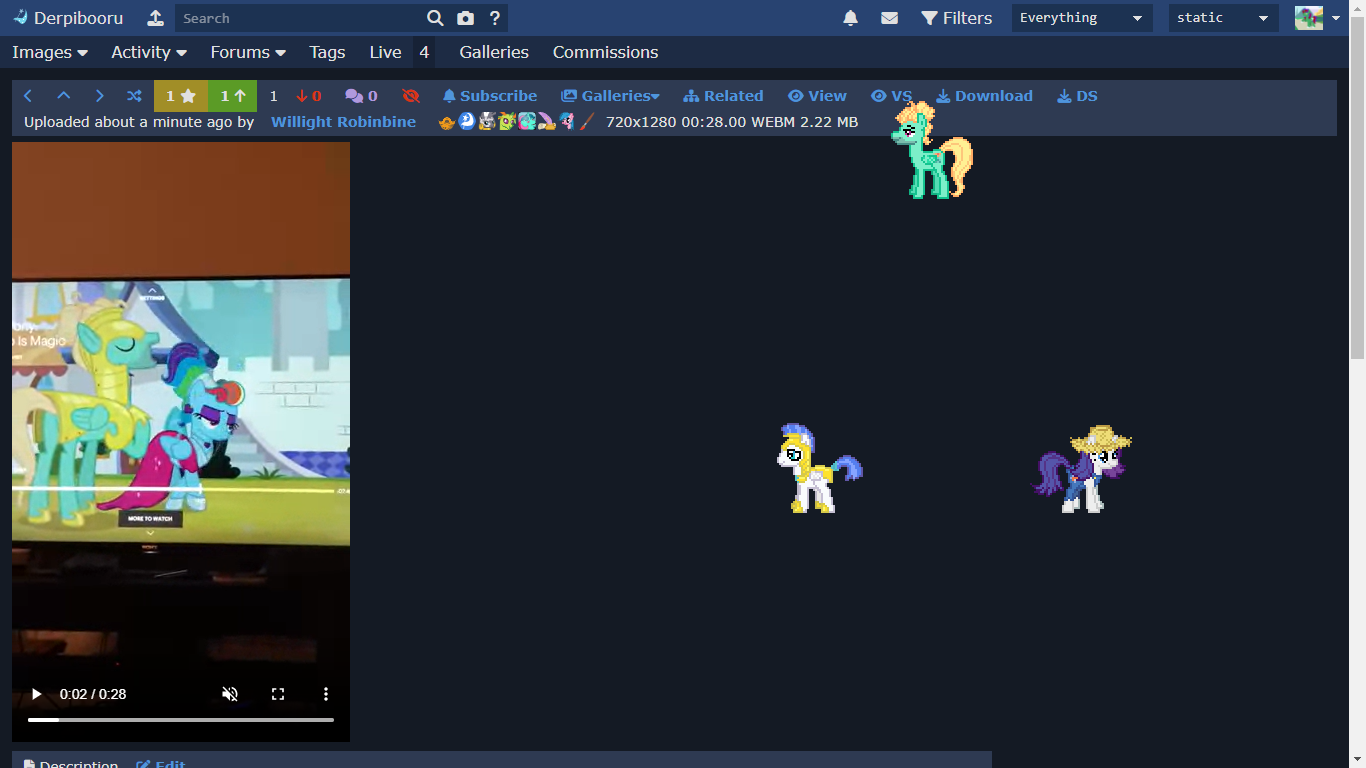Click the score count next to upvote
This screenshot has width=1366, height=768.
pyautogui.click(x=273, y=96)
